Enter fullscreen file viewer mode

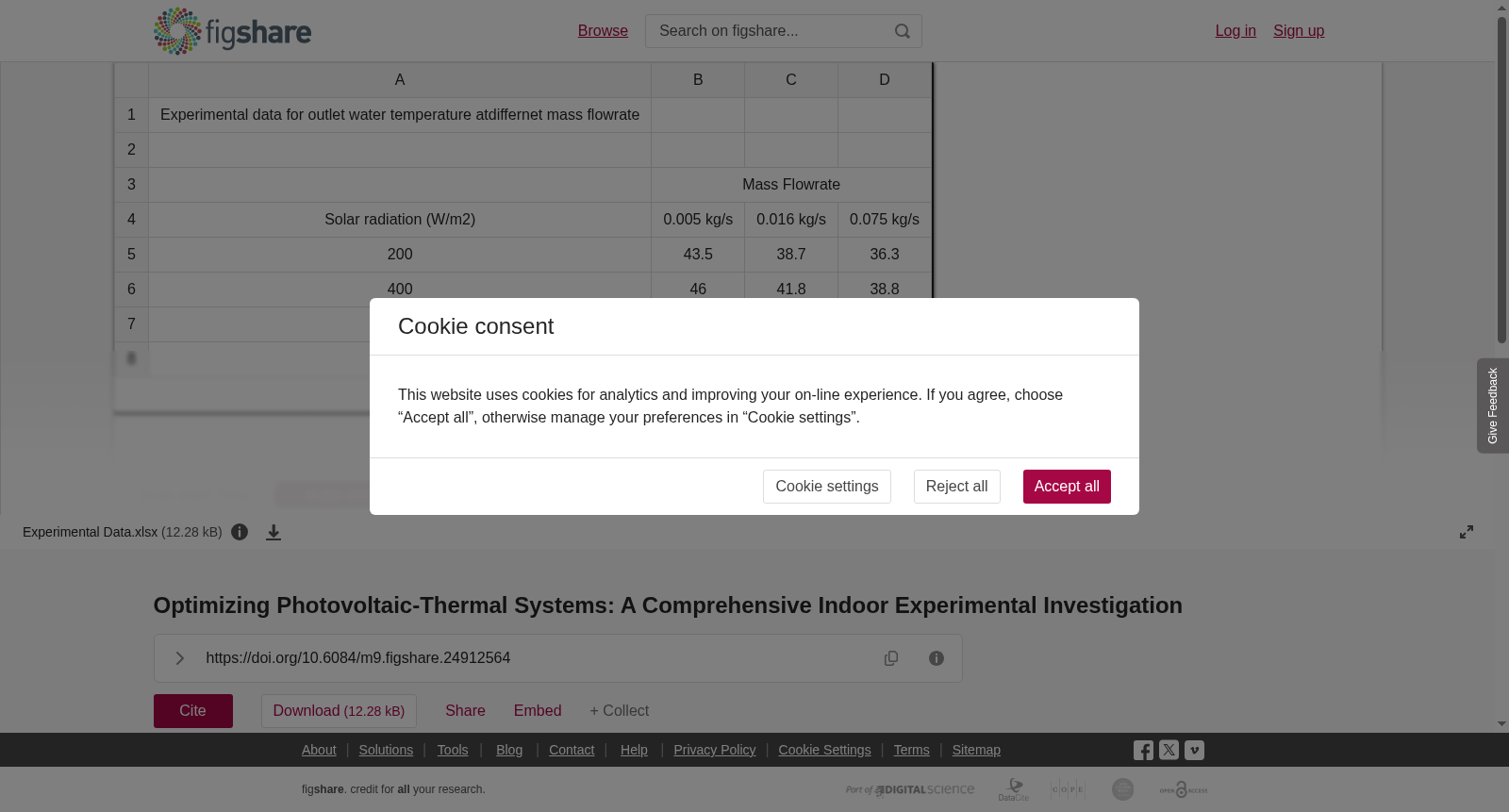click(x=1467, y=532)
